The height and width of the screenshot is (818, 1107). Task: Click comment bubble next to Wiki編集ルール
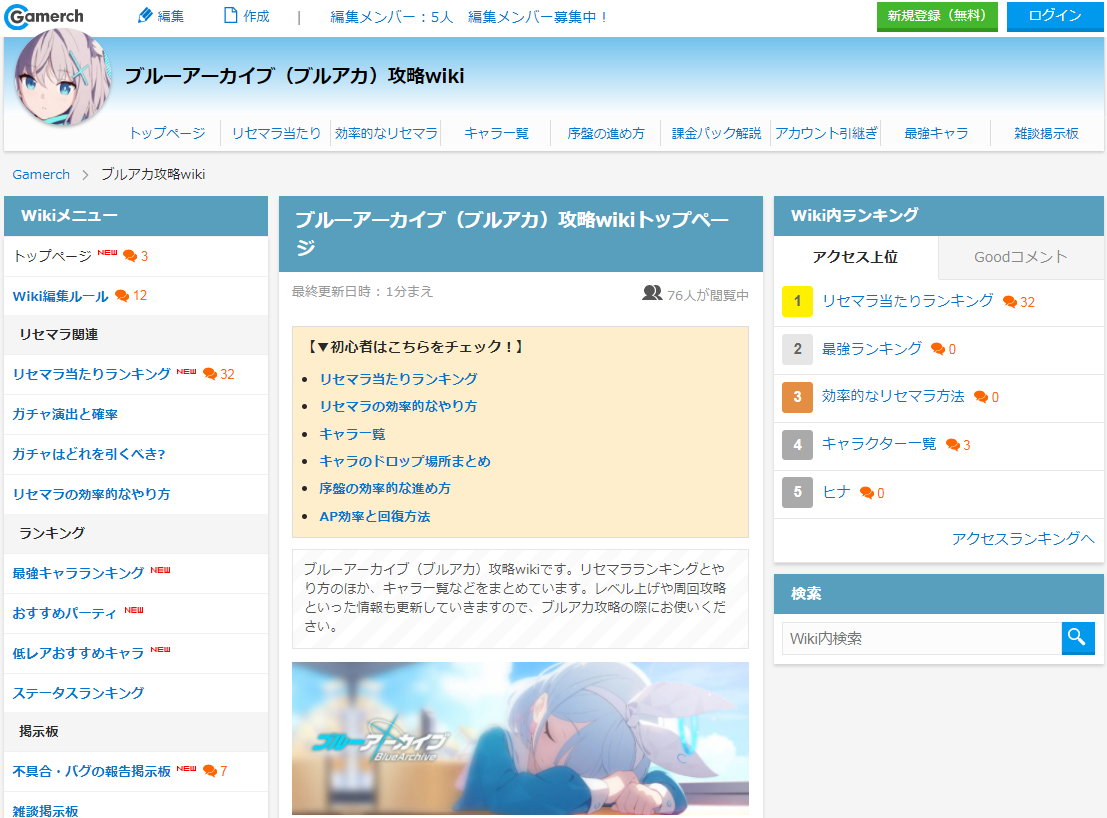tap(122, 296)
